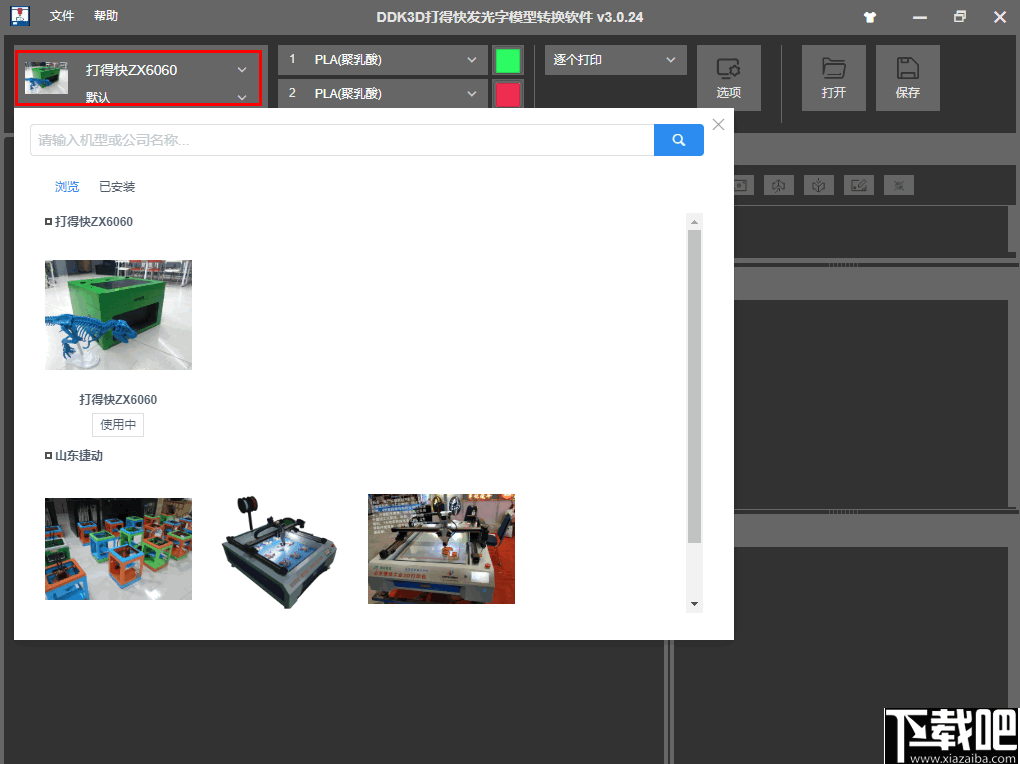Click the crossed-out delete icon in the toolbar

(x=898, y=185)
